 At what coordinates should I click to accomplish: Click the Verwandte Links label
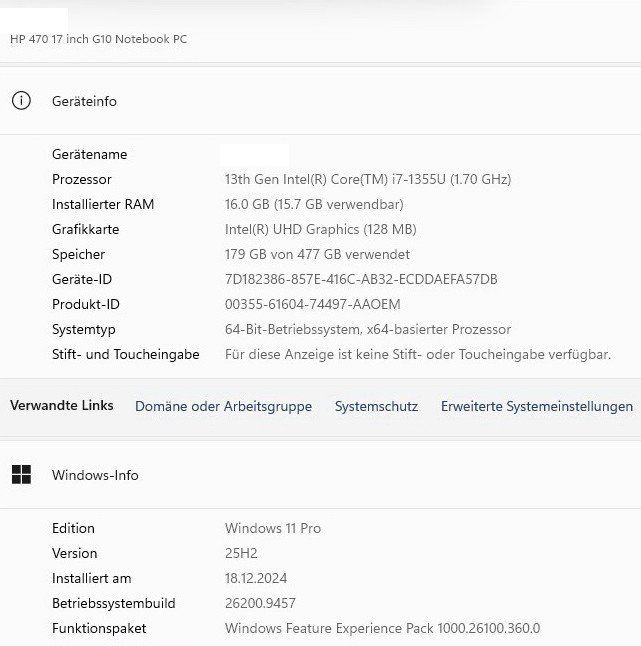point(62,405)
